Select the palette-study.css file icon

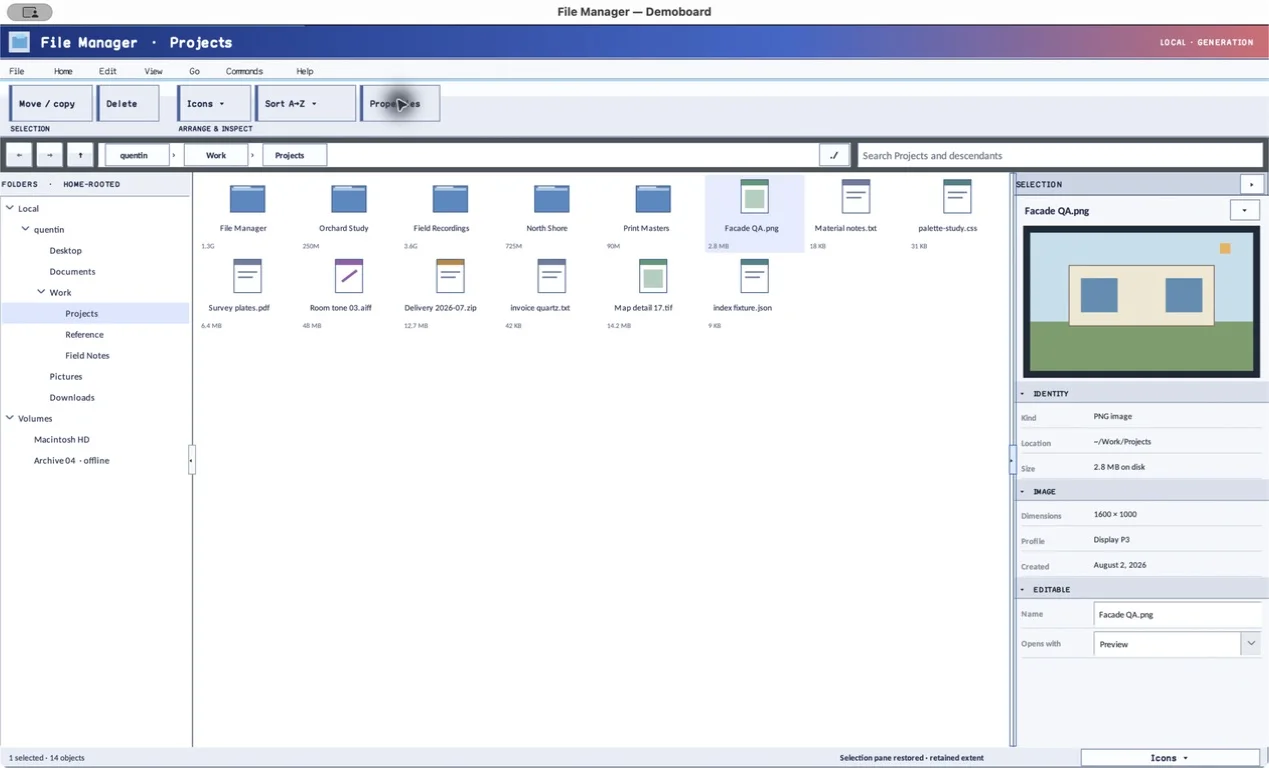[957, 196]
